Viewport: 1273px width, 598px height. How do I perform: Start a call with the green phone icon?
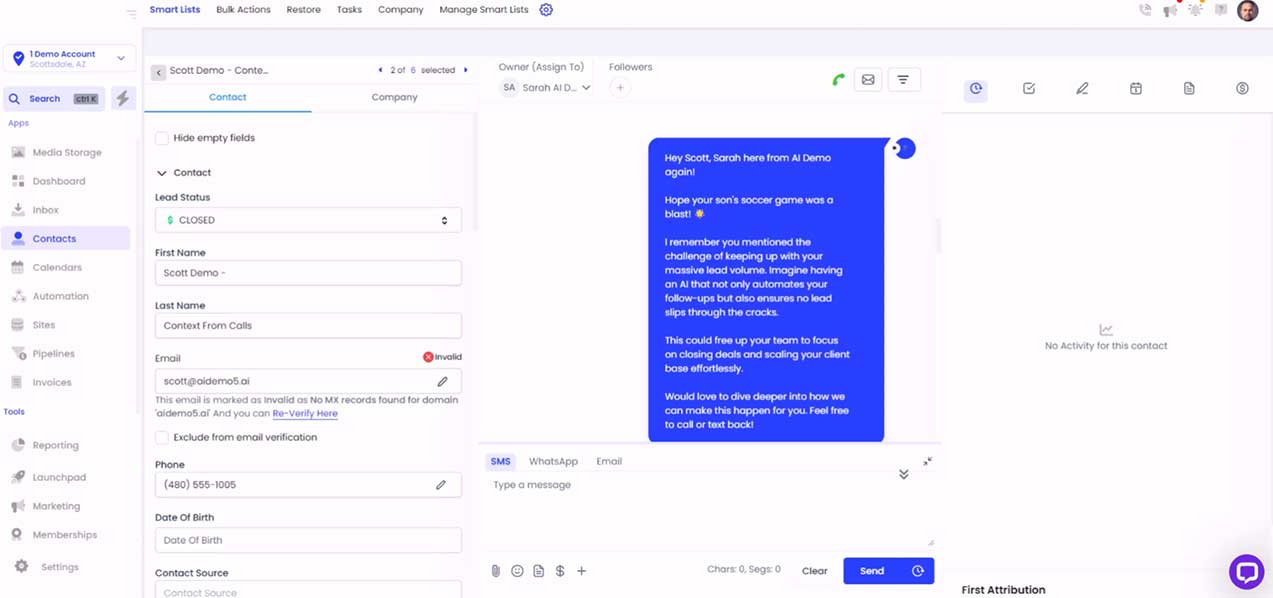click(838, 79)
